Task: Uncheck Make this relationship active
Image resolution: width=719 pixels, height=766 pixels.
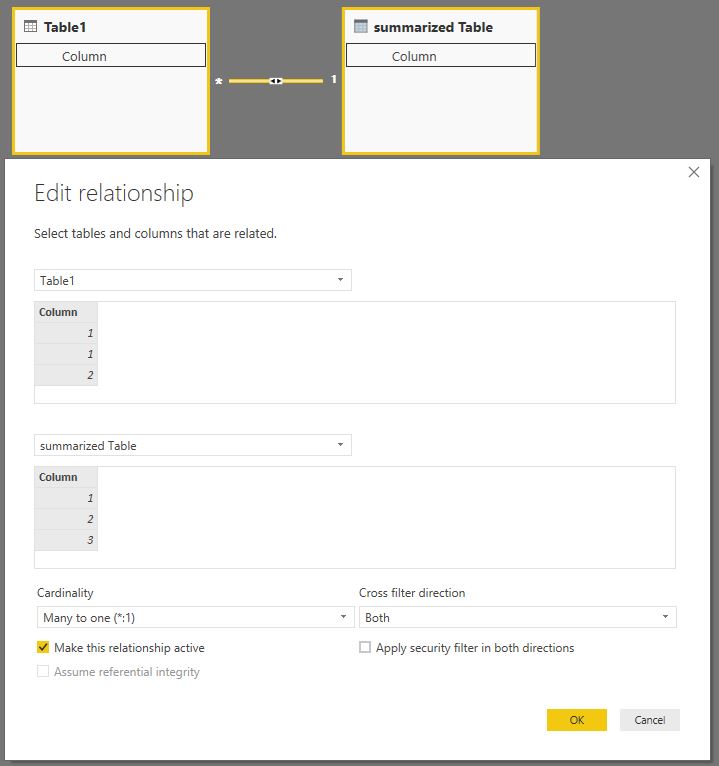Action: point(43,647)
